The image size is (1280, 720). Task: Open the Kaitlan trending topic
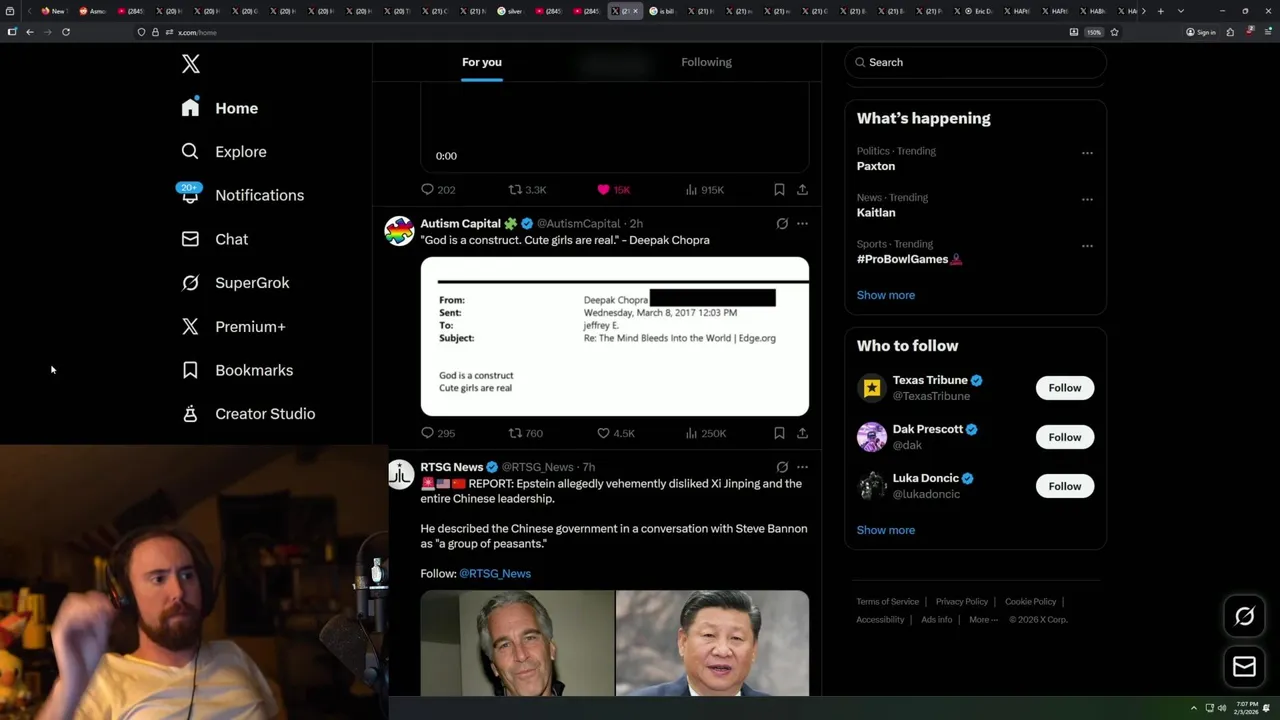pos(876,212)
